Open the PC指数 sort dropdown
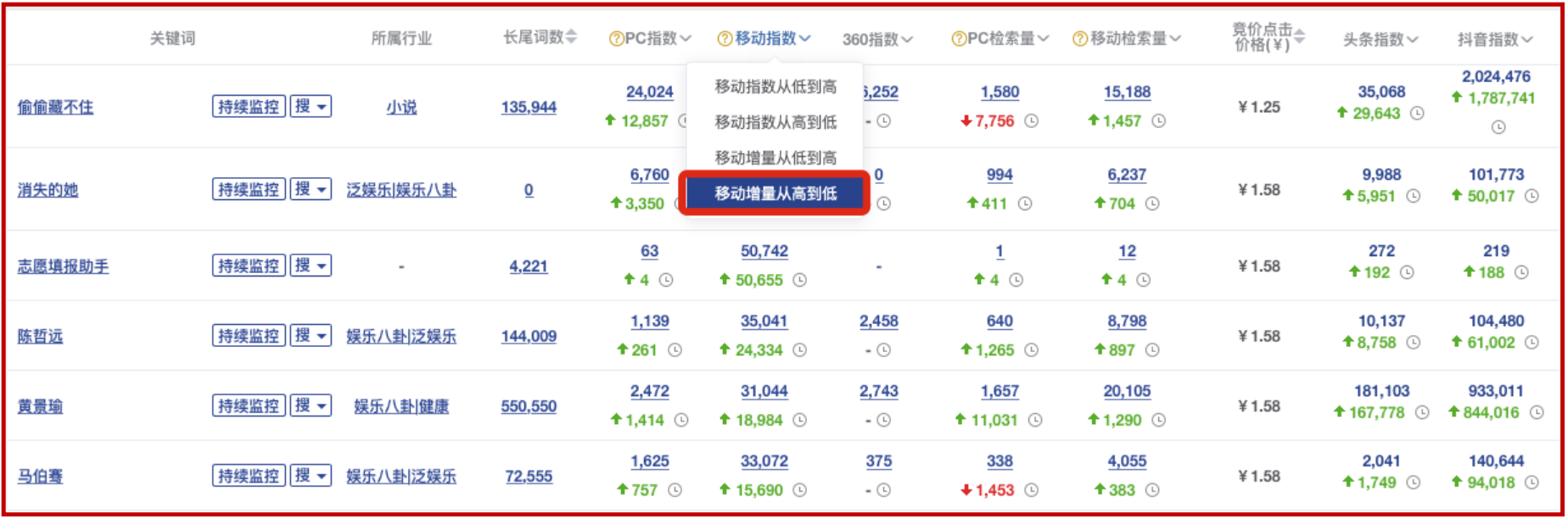This screenshot has width=1568, height=519. [x=686, y=39]
